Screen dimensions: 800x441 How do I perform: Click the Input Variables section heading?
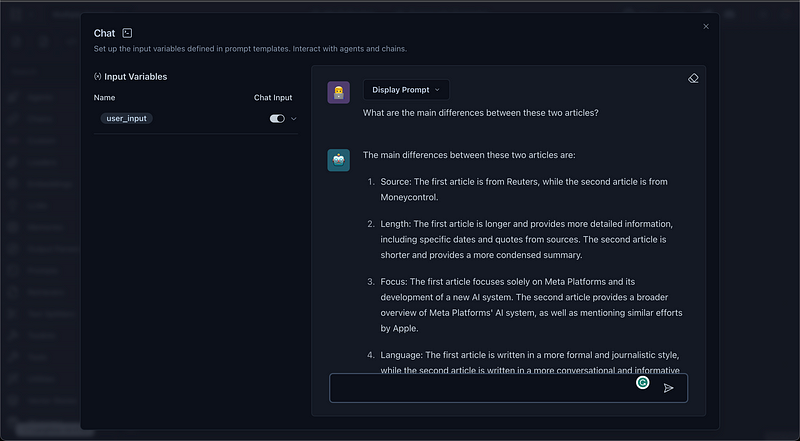coord(135,76)
